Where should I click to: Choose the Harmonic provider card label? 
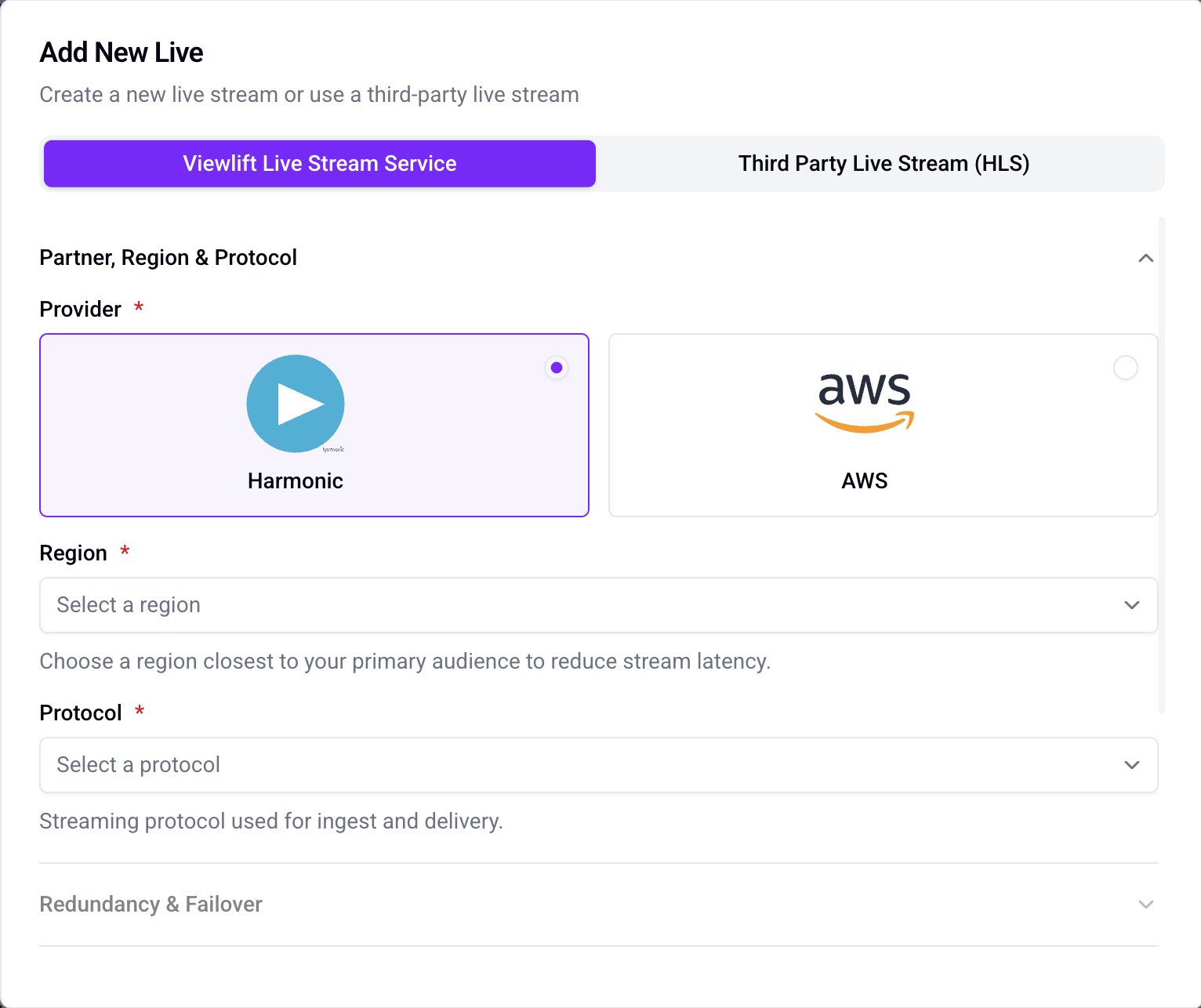click(x=296, y=480)
